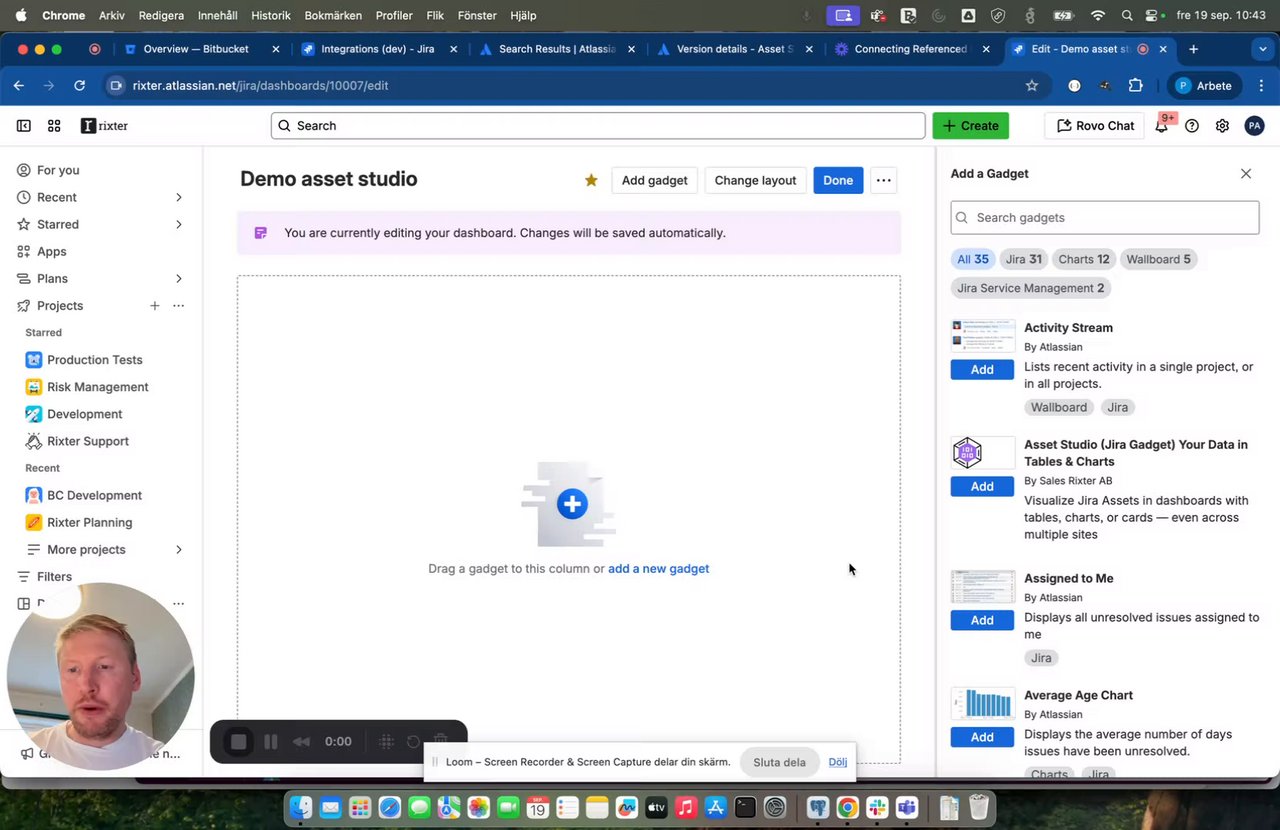Filter gadgets by Wallboard 5
This screenshot has height=830, width=1280.
(1158, 260)
